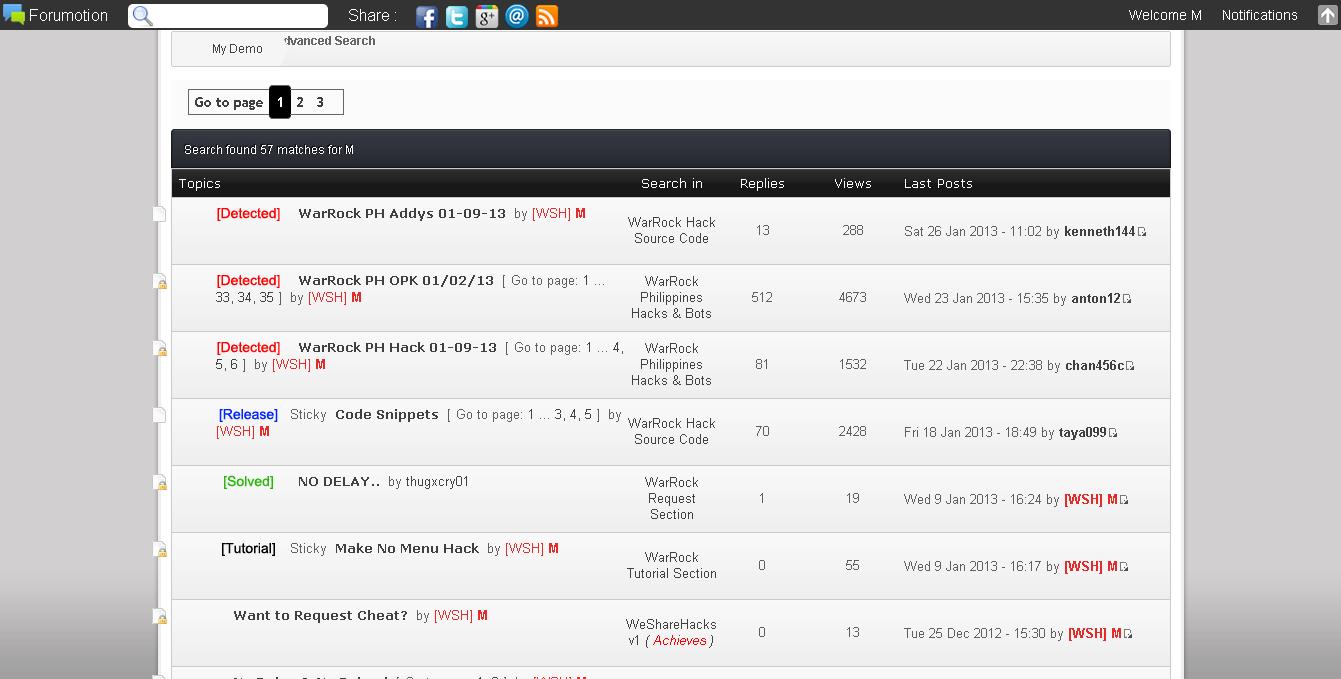This screenshot has width=1341, height=679.
Task: Click locked topic icon for NO DELAY row
Action: click(x=159, y=482)
